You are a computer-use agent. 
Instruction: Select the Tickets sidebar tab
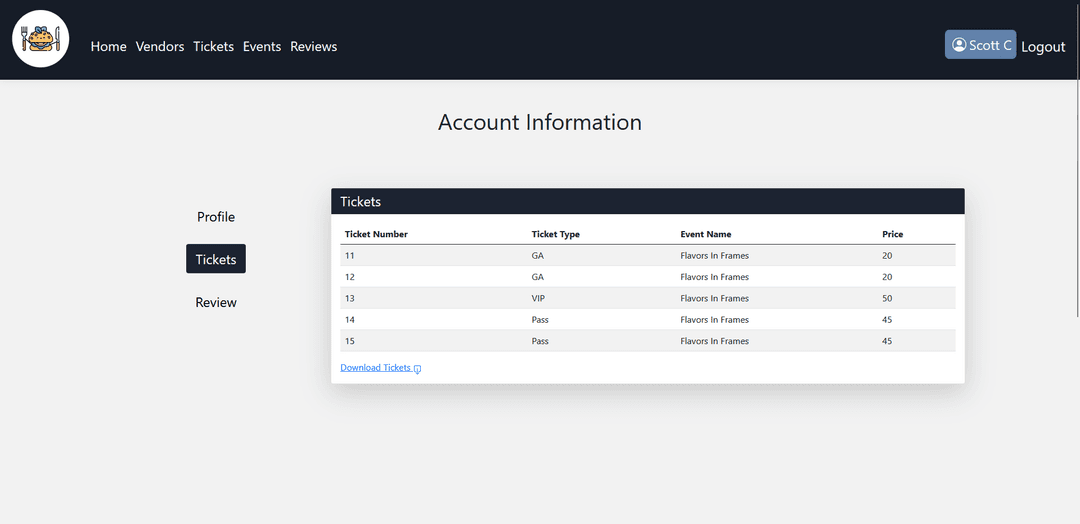[216, 259]
